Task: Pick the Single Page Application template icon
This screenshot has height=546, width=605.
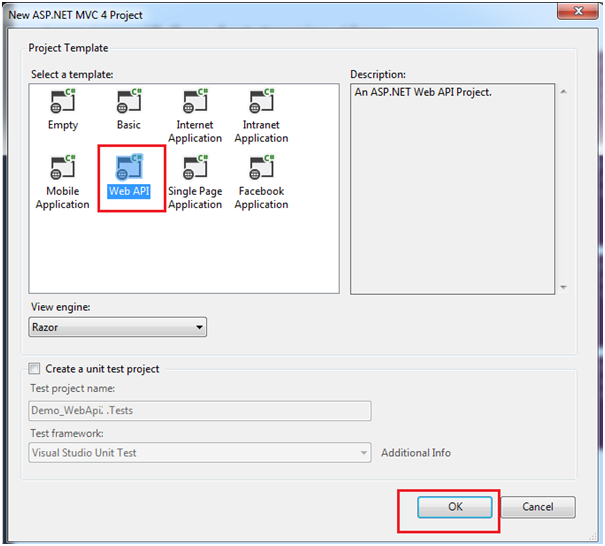Action: [x=195, y=167]
